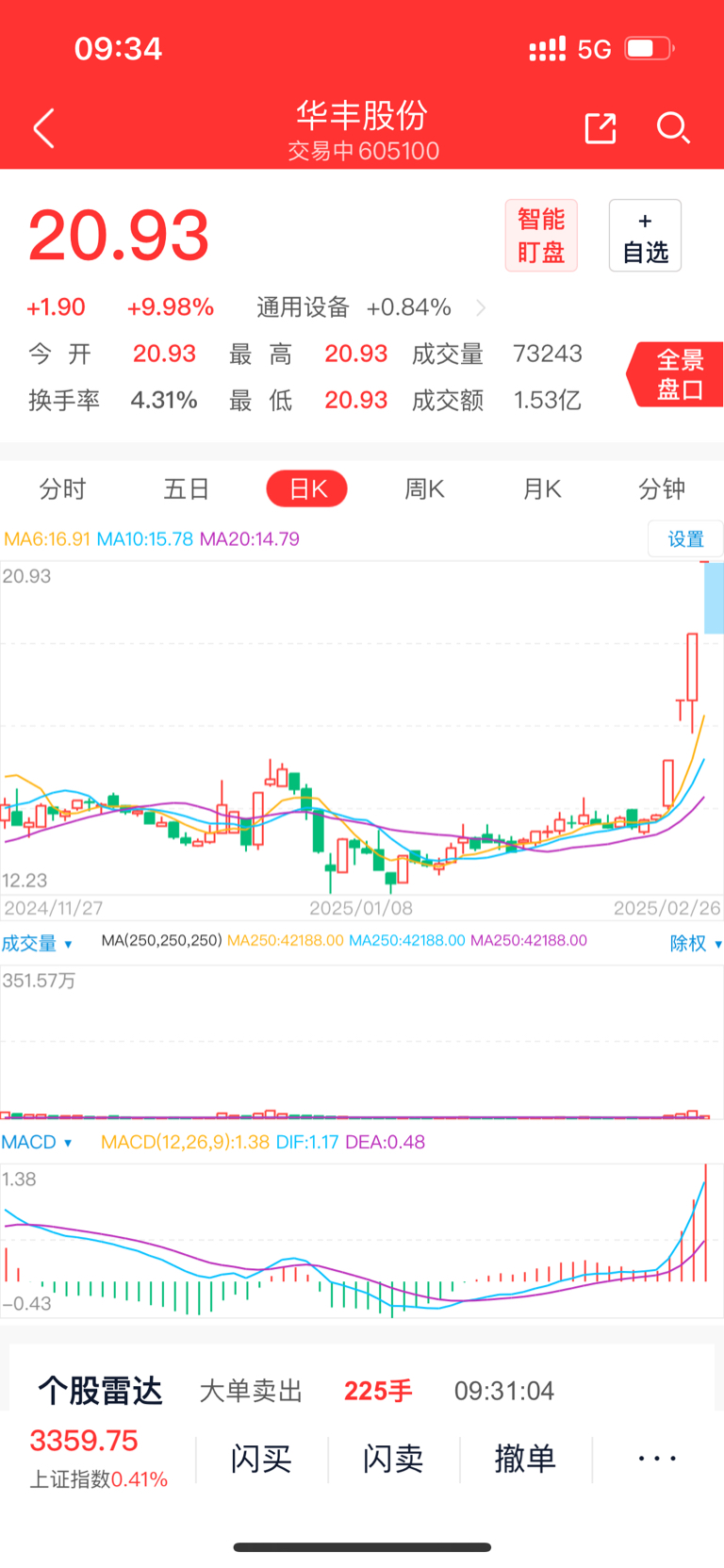Tap the 撤单 cancel order button
Viewport: 724px width, 1568px height.
pos(525,1459)
